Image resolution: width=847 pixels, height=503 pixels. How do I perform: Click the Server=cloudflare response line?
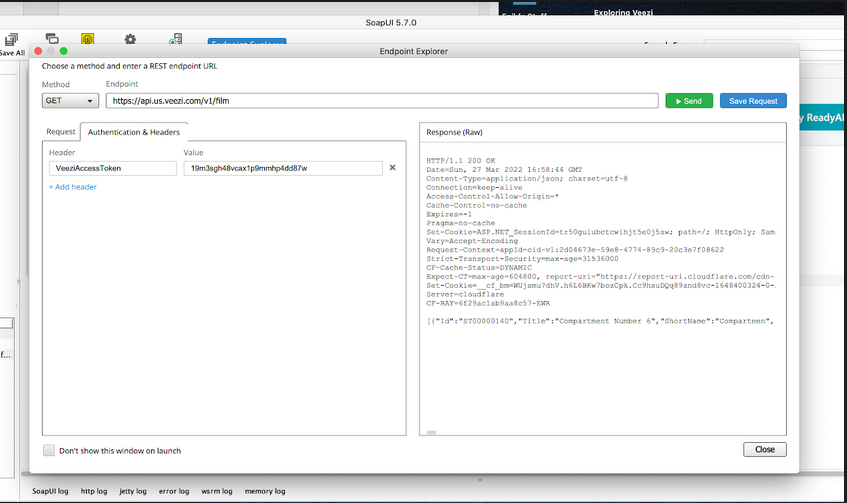click(465, 294)
